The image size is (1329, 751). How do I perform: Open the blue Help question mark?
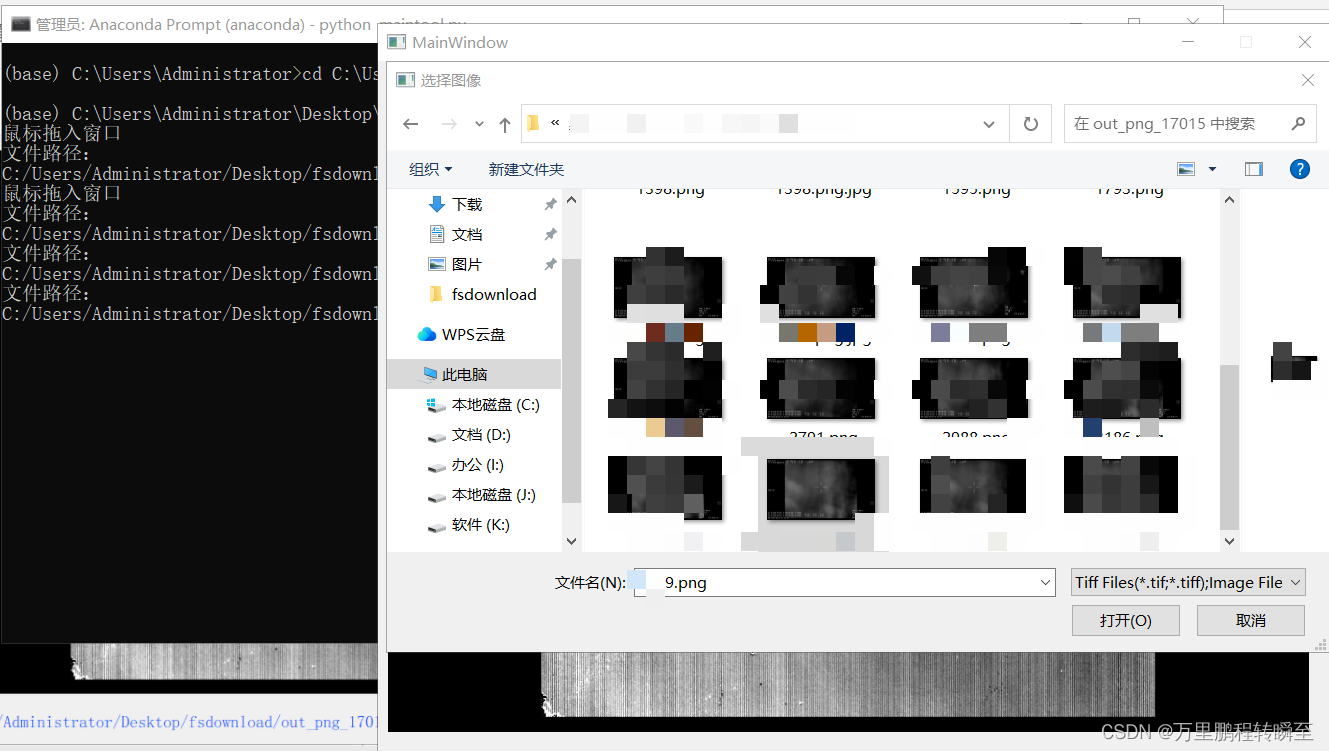1299,168
